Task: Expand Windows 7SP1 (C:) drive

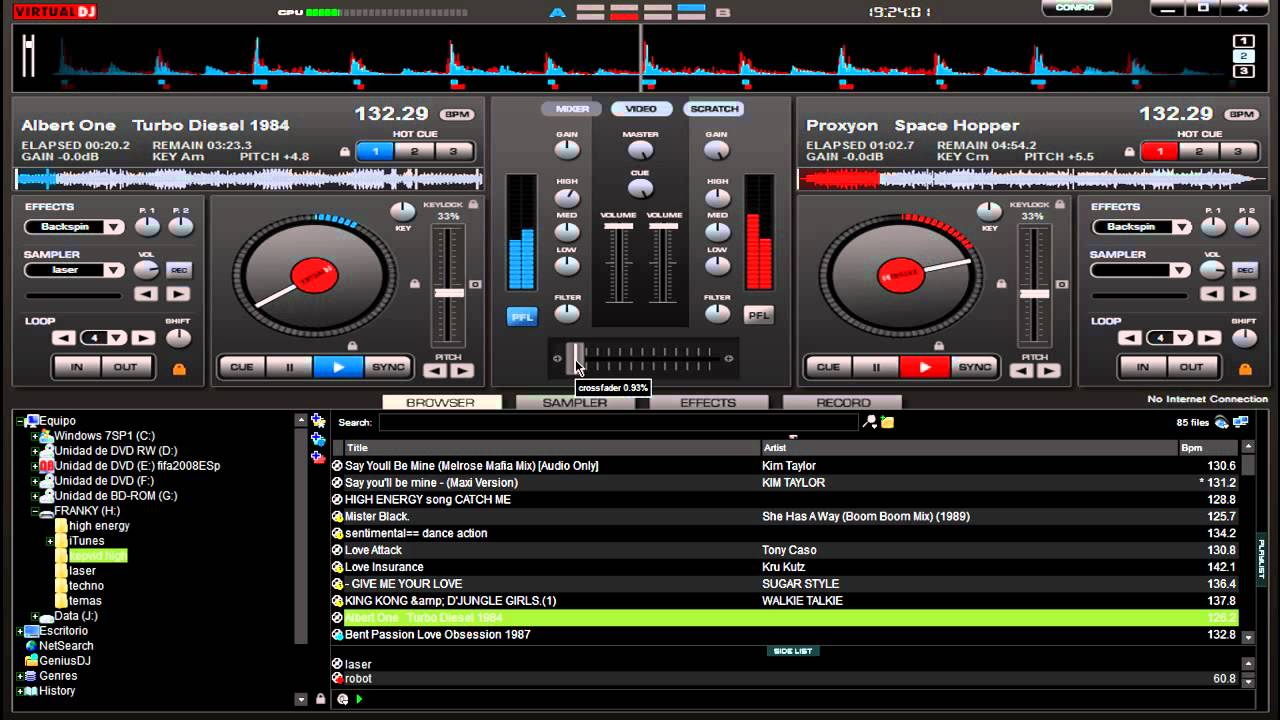Action: point(35,436)
